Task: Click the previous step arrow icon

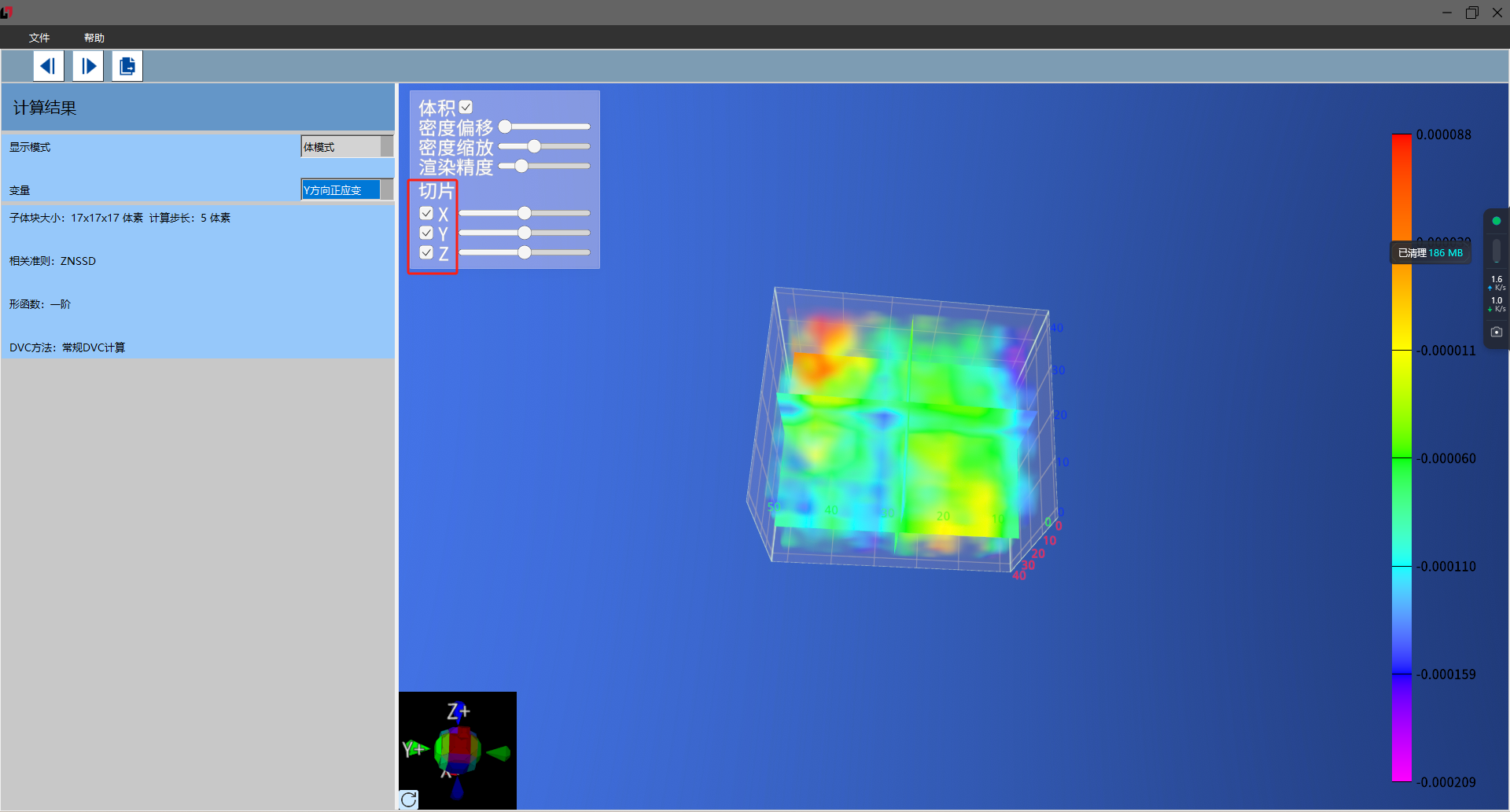Action: (x=48, y=66)
